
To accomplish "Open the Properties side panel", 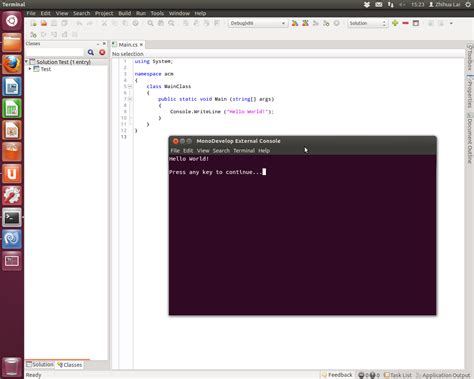I will click(470, 92).
